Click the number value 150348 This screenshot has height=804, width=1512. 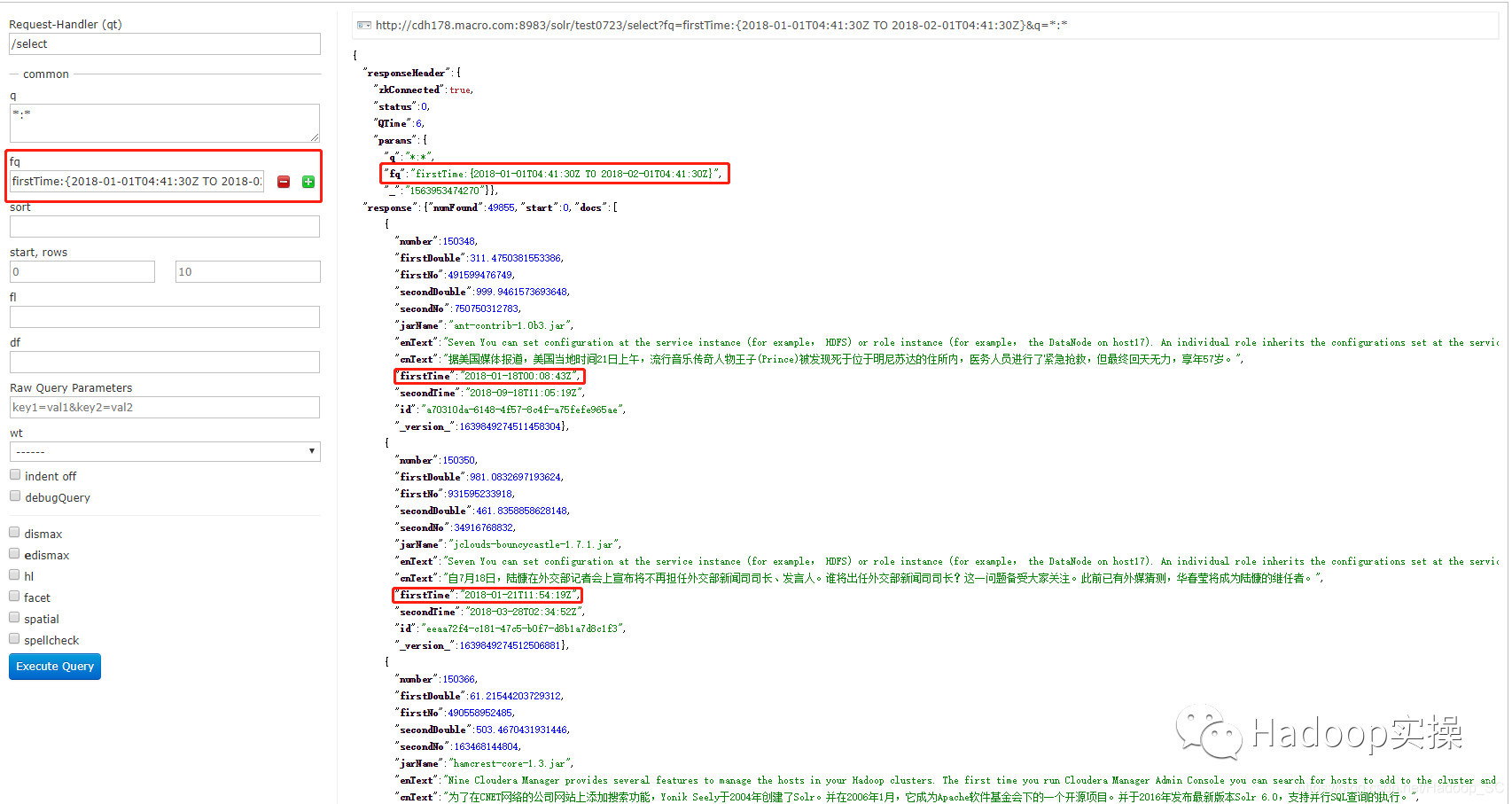[x=459, y=241]
